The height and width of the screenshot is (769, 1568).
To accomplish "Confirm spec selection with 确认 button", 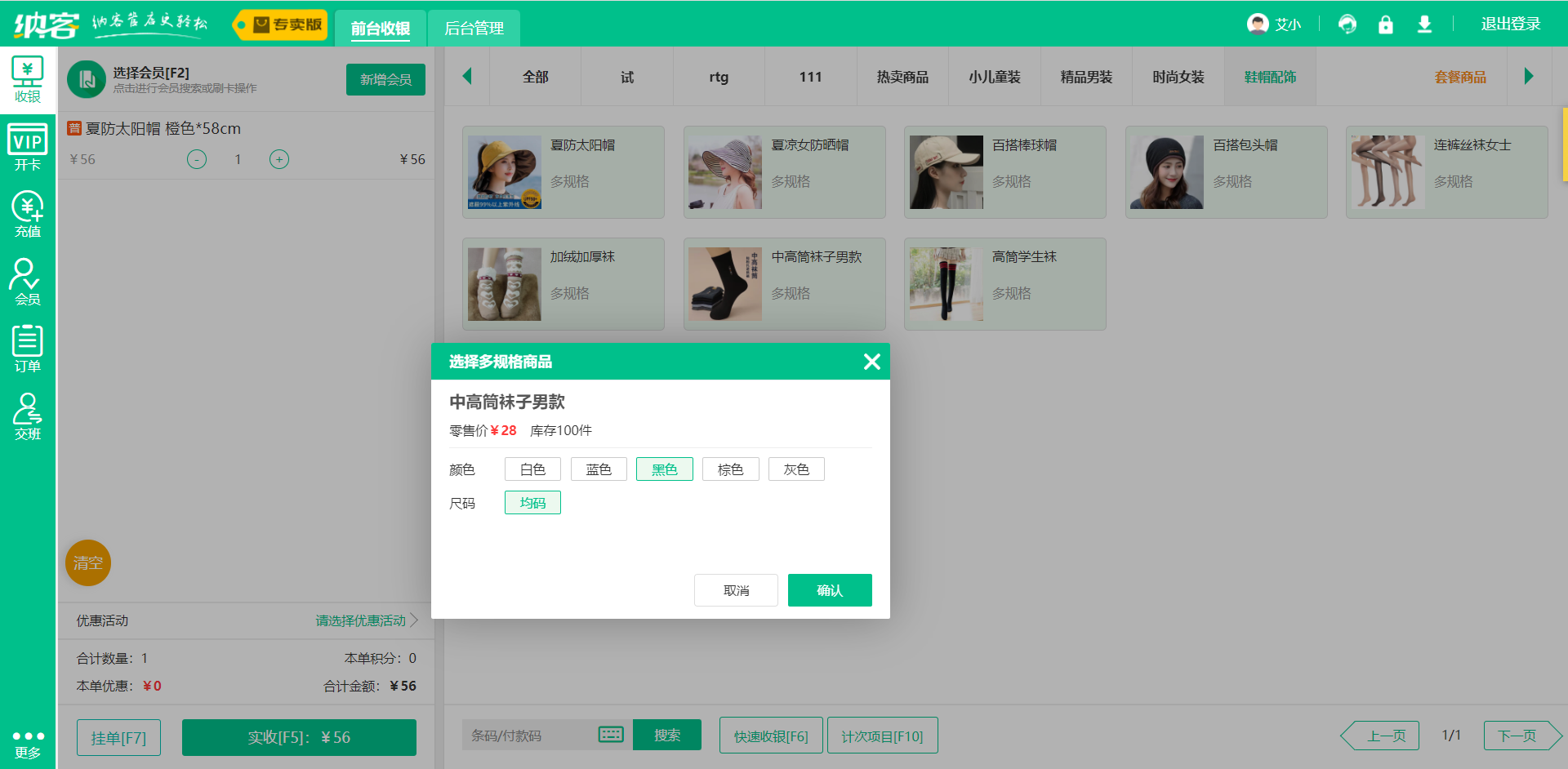I will (x=830, y=589).
